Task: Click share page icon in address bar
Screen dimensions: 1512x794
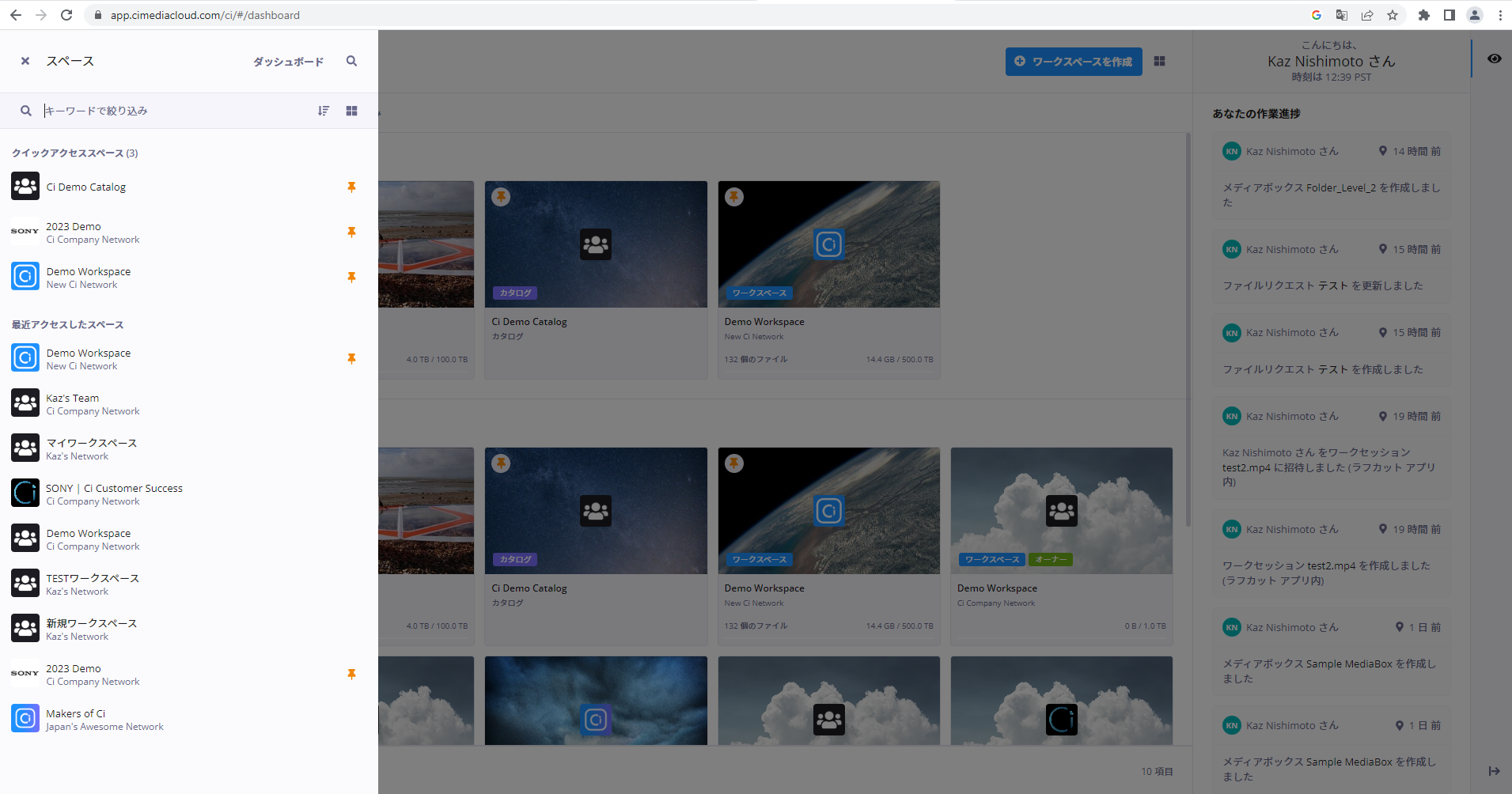Action: pyautogui.click(x=1367, y=15)
